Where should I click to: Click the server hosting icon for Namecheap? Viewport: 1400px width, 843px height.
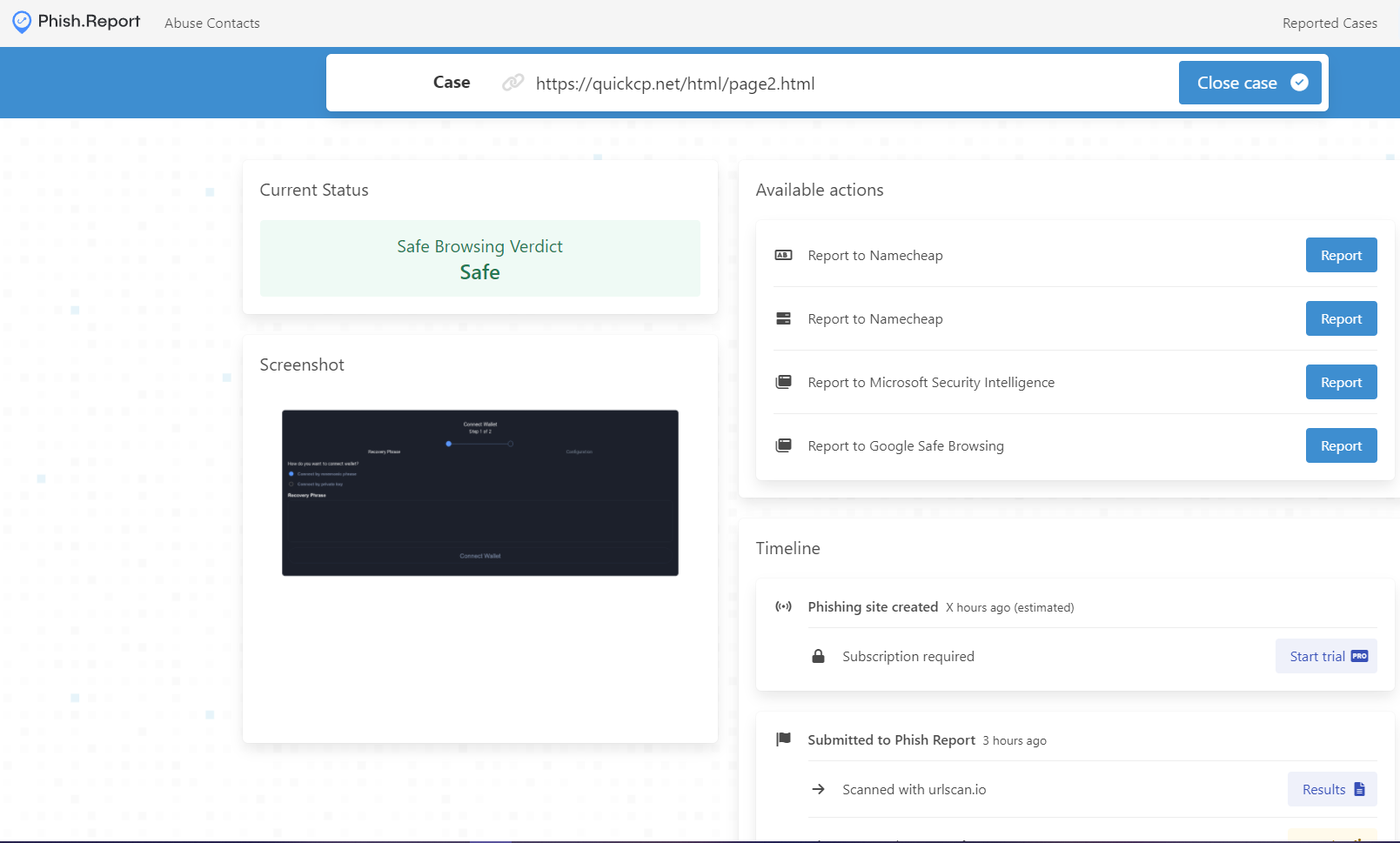pos(783,318)
